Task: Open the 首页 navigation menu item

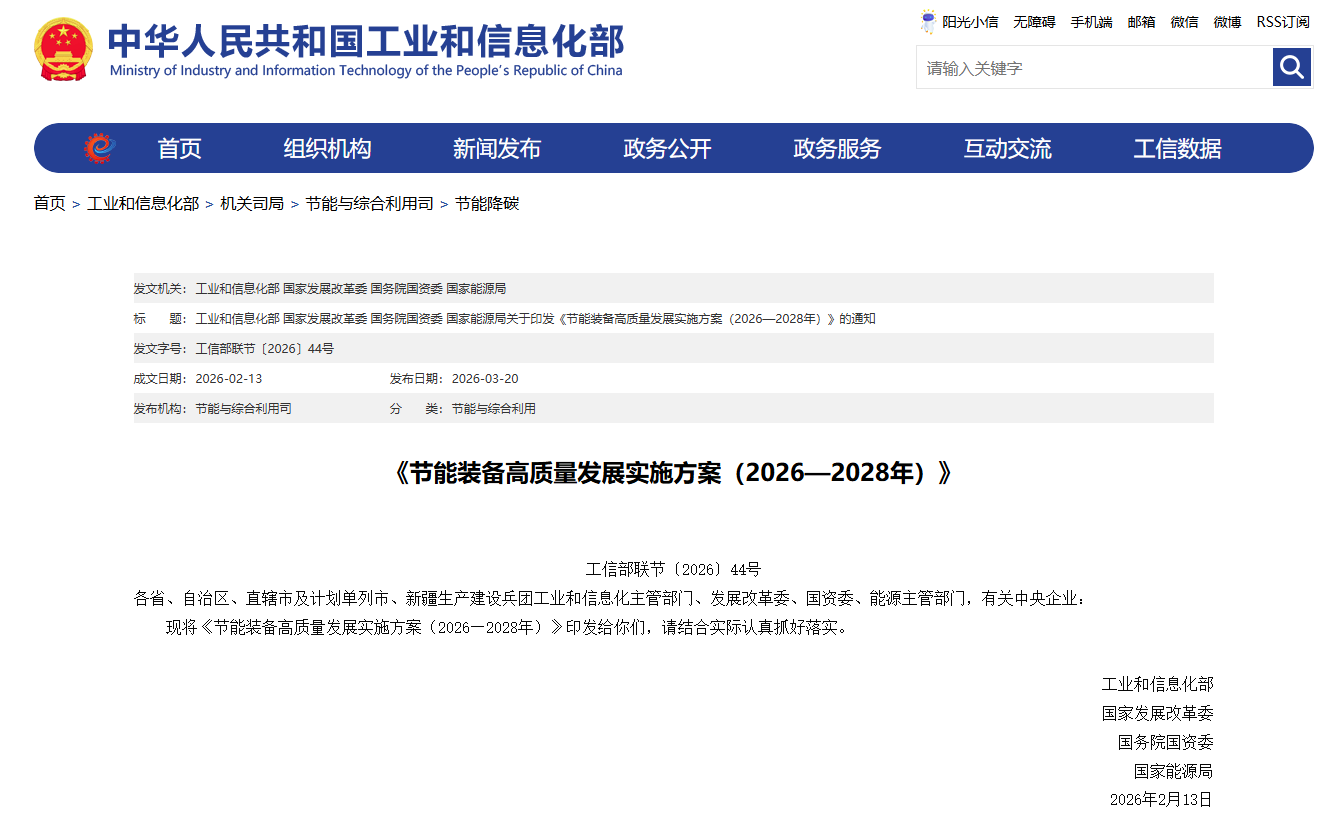Action: [179, 149]
